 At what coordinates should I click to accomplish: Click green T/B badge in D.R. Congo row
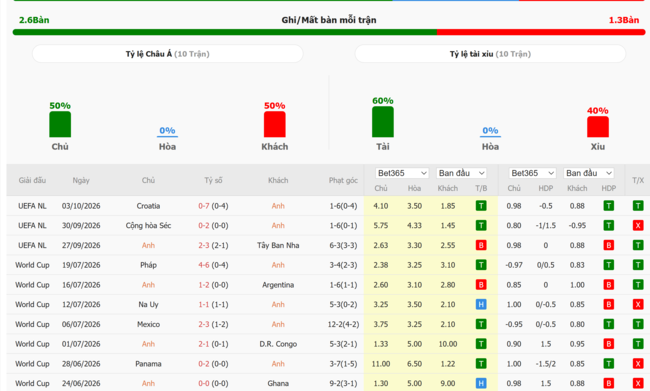(x=481, y=344)
